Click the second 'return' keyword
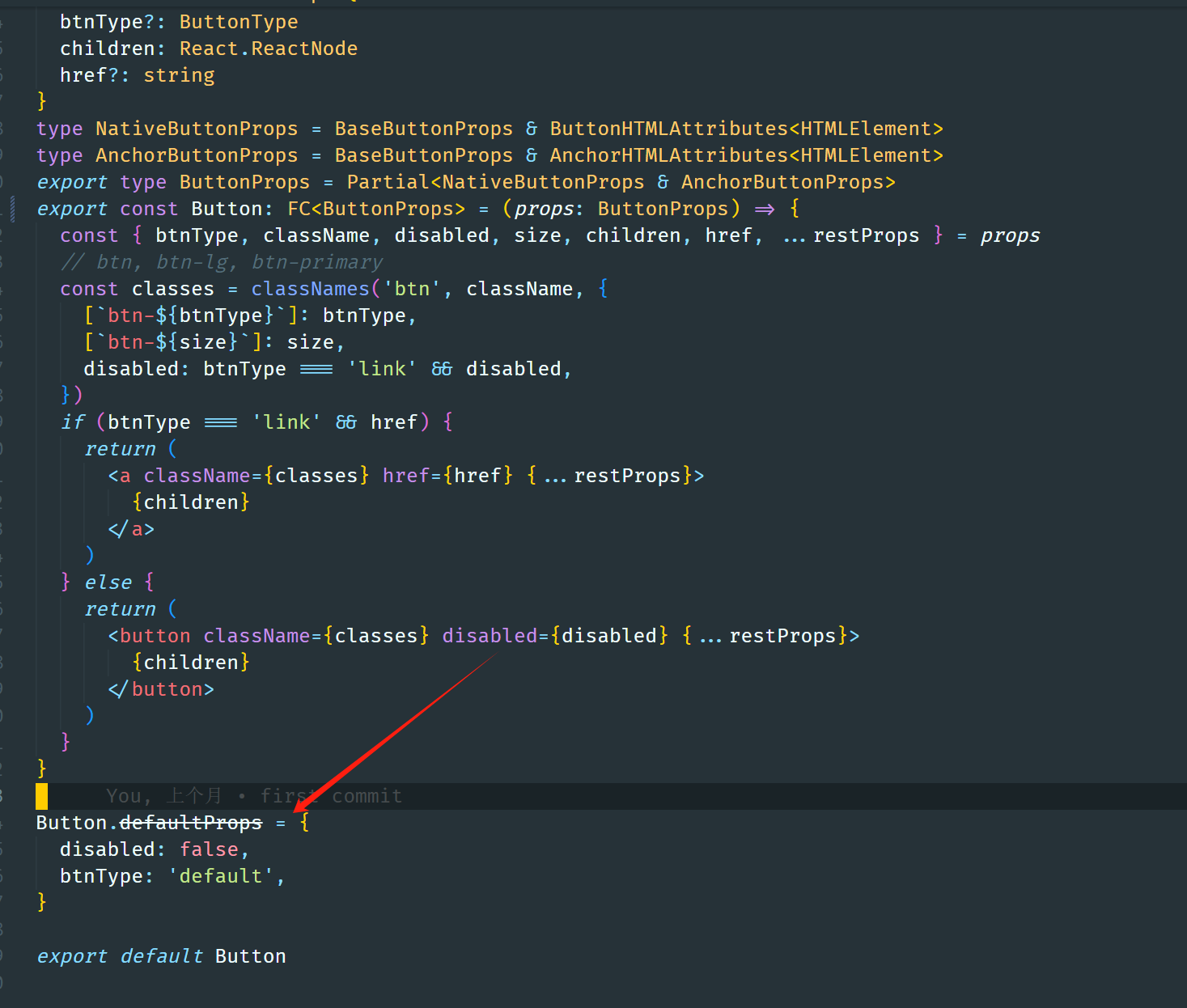This screenshot has height=1008, width=1187. 120,609
